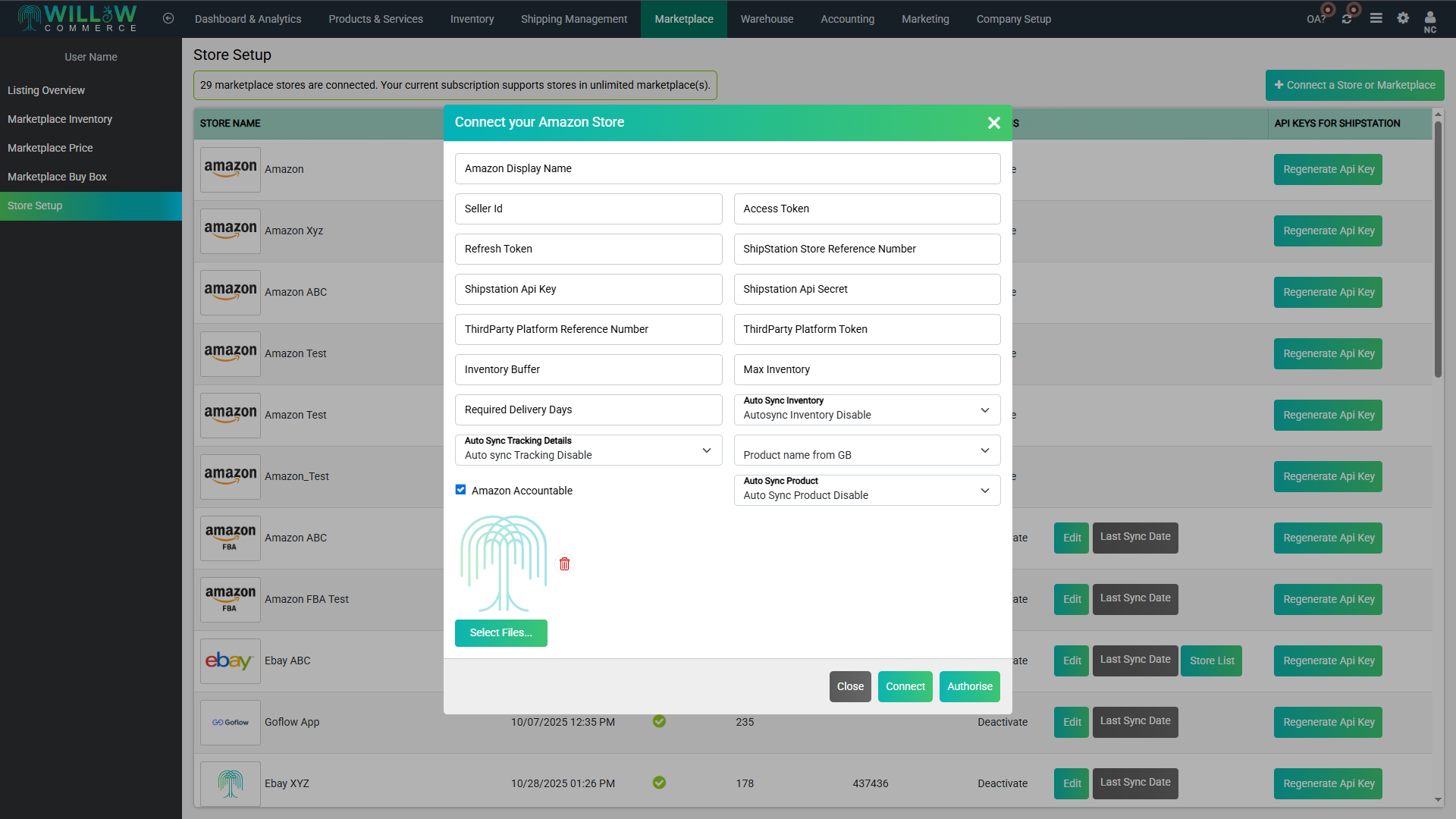Delete the uploaded logo using trash icon

click(564, 563)
